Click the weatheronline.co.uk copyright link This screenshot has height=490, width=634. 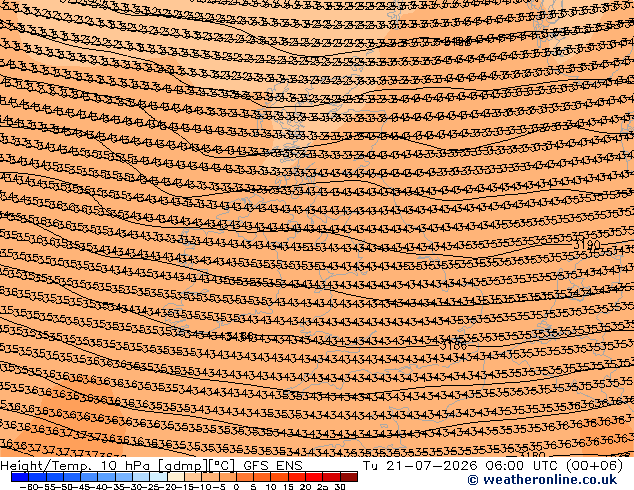tap(542, 480)
